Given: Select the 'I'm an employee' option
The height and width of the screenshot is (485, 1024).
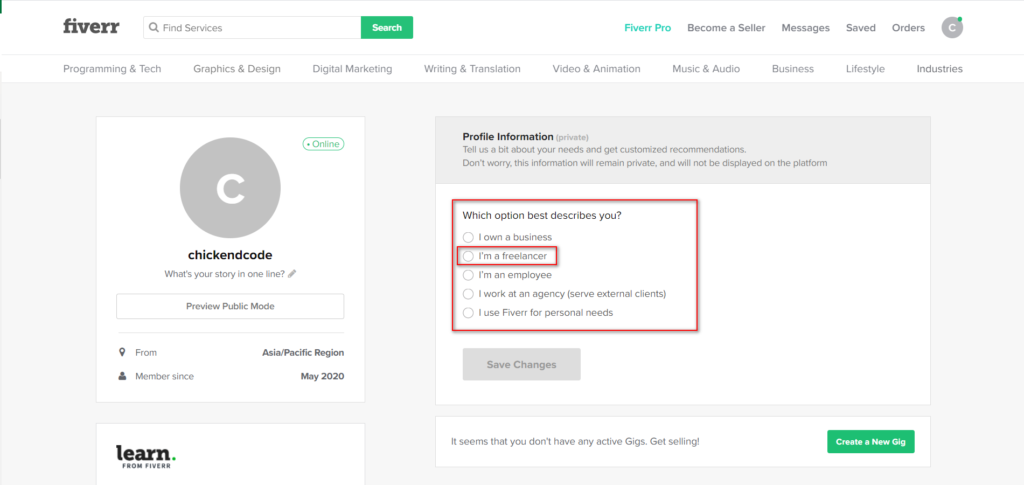Looking at the screenshot, I should point(507,275).
